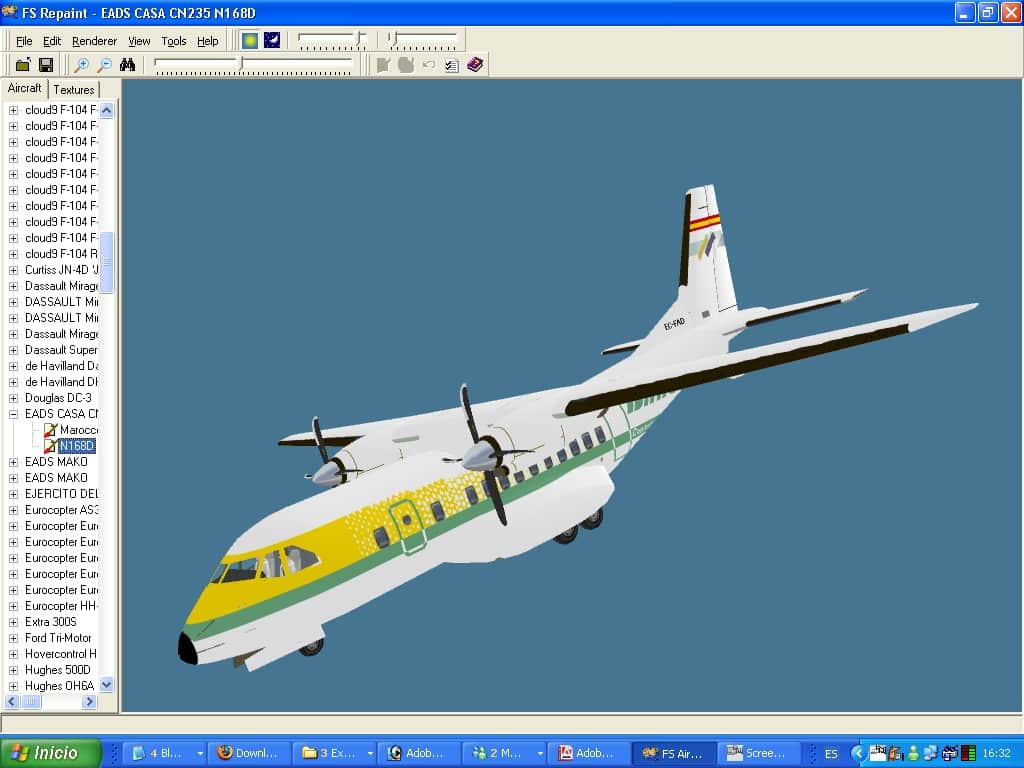Select the Extra 300S aircraft entry
This screenshot has width=1024, height=768.
pos(51,622)
